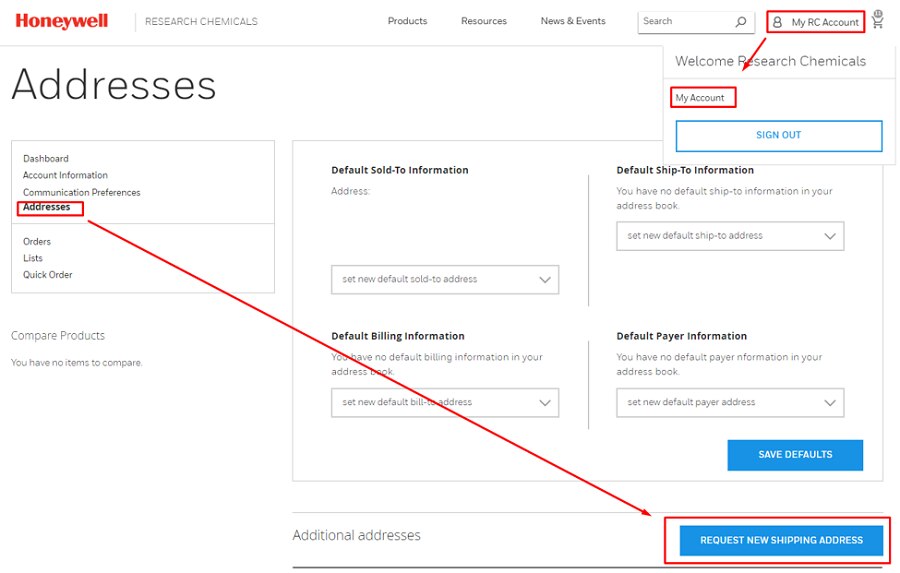900x573 pixels.
Task: Open Communication Preferences in the sidebar
Action: coord(82,193)
